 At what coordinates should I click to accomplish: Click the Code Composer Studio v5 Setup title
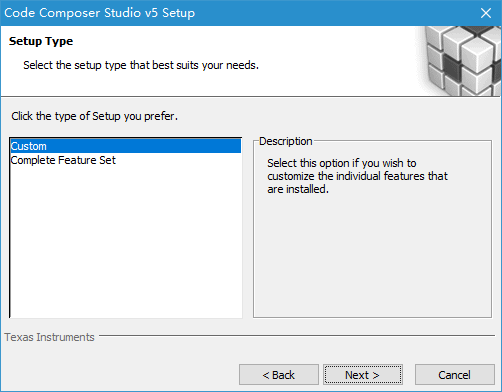tap(100, 13)
